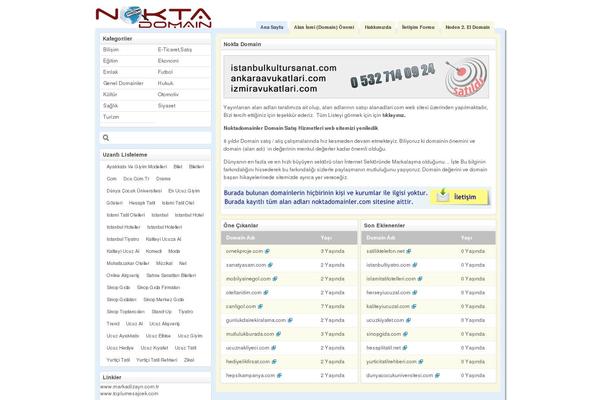Click the link icon beside gunlukdairekiralama.com

click(290, 320)
